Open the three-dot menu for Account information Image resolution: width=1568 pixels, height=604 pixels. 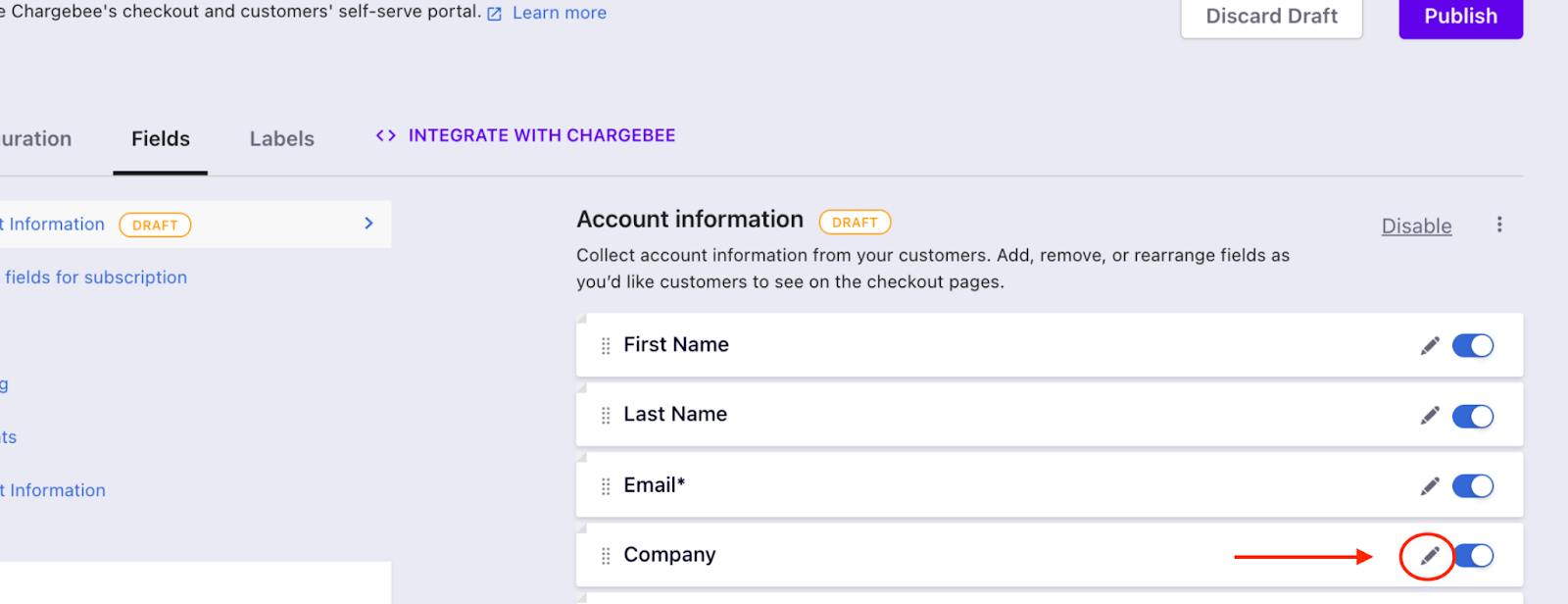coord(1499,225)
